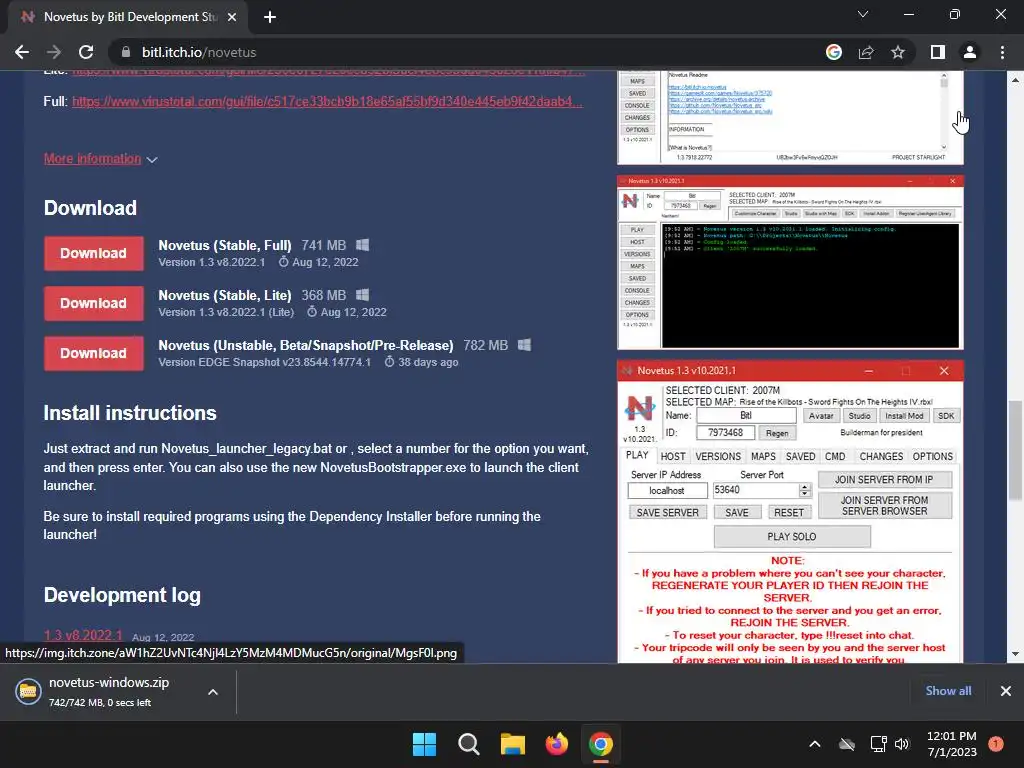This screenshot has height=768, width=1024.
Task: Close the Novetus browser tab
Action: tap(232, 17)
